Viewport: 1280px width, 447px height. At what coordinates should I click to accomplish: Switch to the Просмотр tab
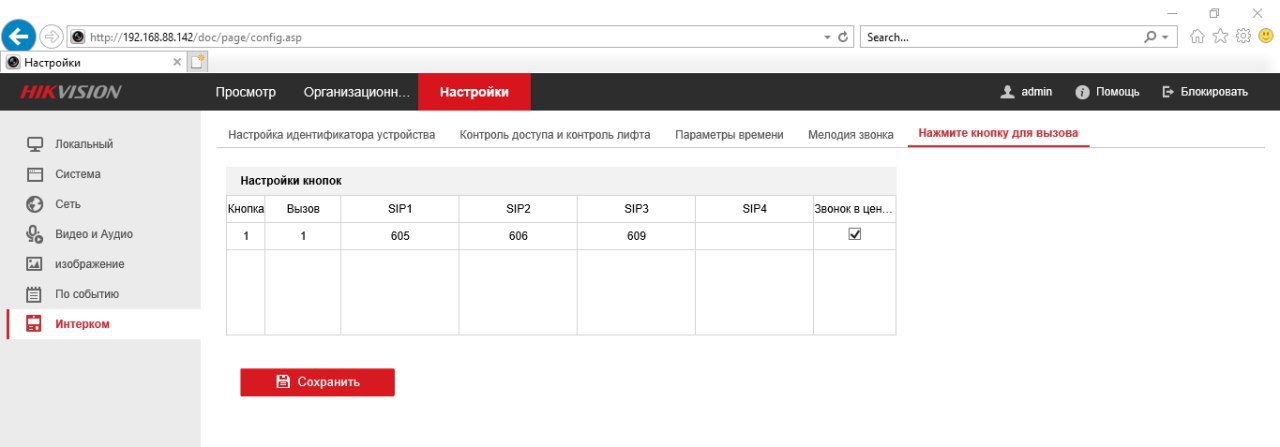245,92
